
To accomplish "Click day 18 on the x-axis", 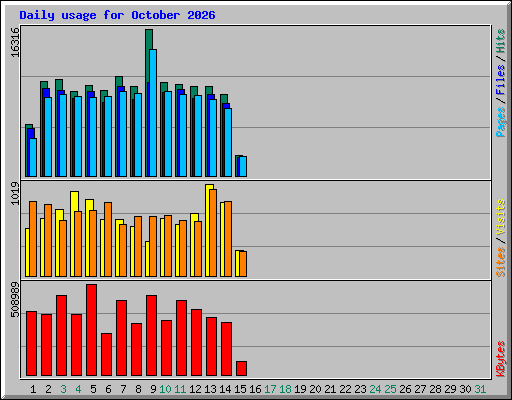I will pos(285,389).
